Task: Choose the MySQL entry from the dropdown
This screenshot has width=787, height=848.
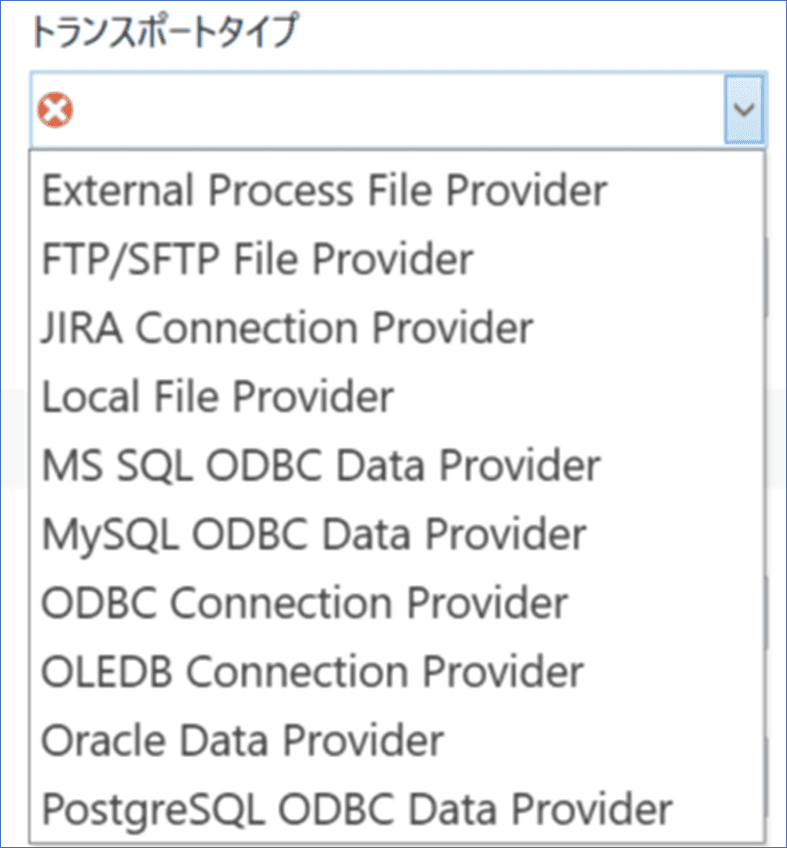Action: click(x=314, y=534)
